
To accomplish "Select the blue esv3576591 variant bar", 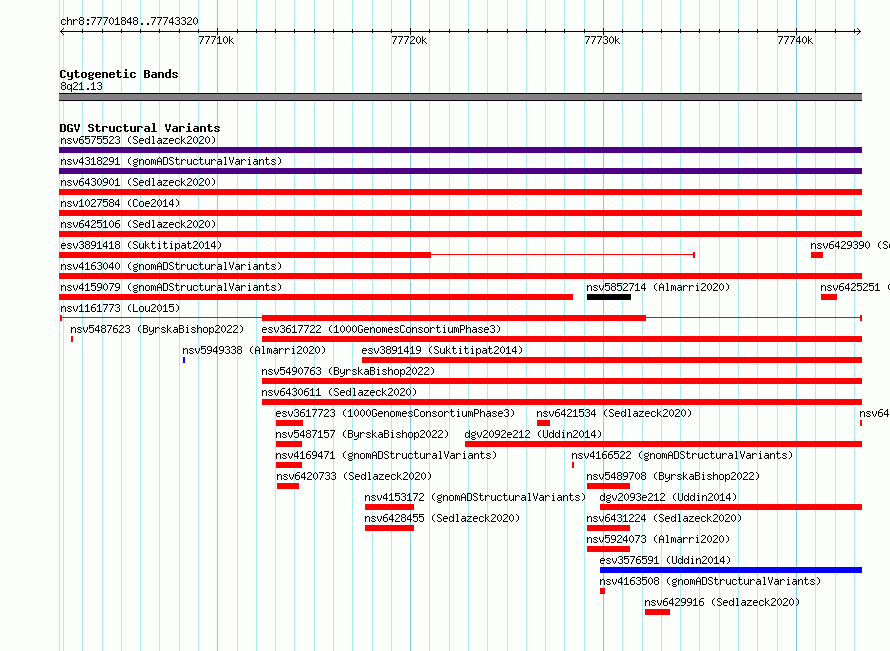I will [731, 570].
